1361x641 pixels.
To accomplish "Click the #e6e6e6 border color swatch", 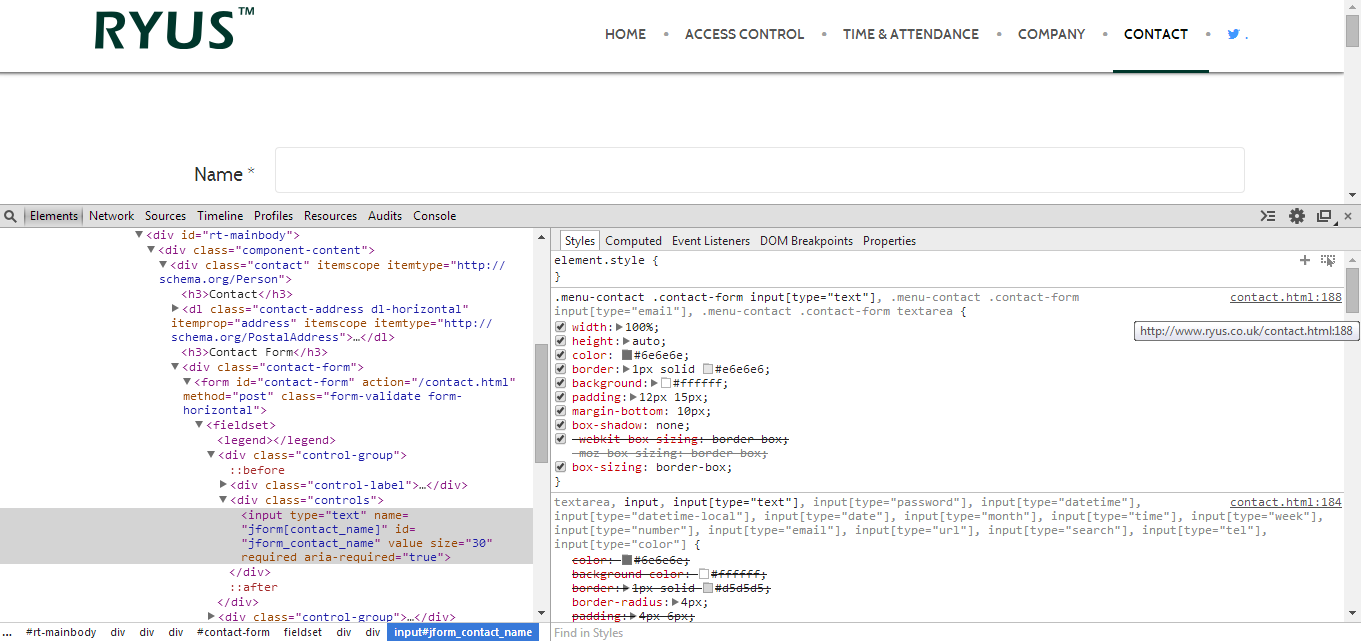I will tap(708, 369).
